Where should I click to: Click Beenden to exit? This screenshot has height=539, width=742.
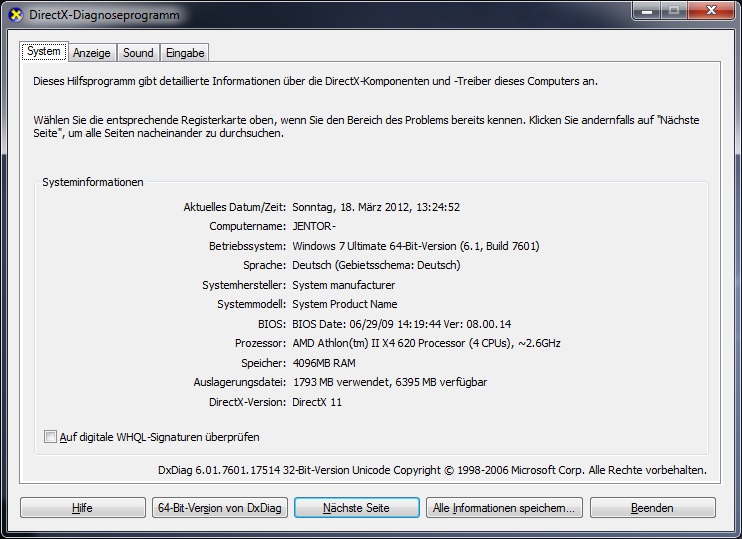(x=653, y=508)
